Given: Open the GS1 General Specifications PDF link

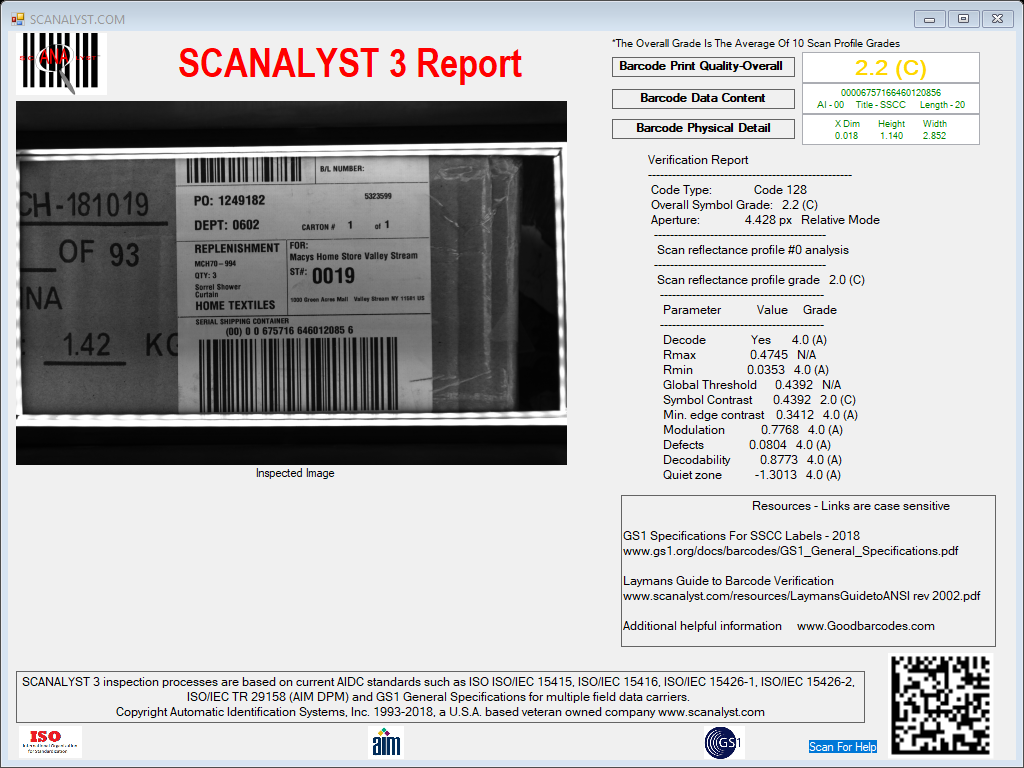Looking at the screenshot, I should (790, 551).
